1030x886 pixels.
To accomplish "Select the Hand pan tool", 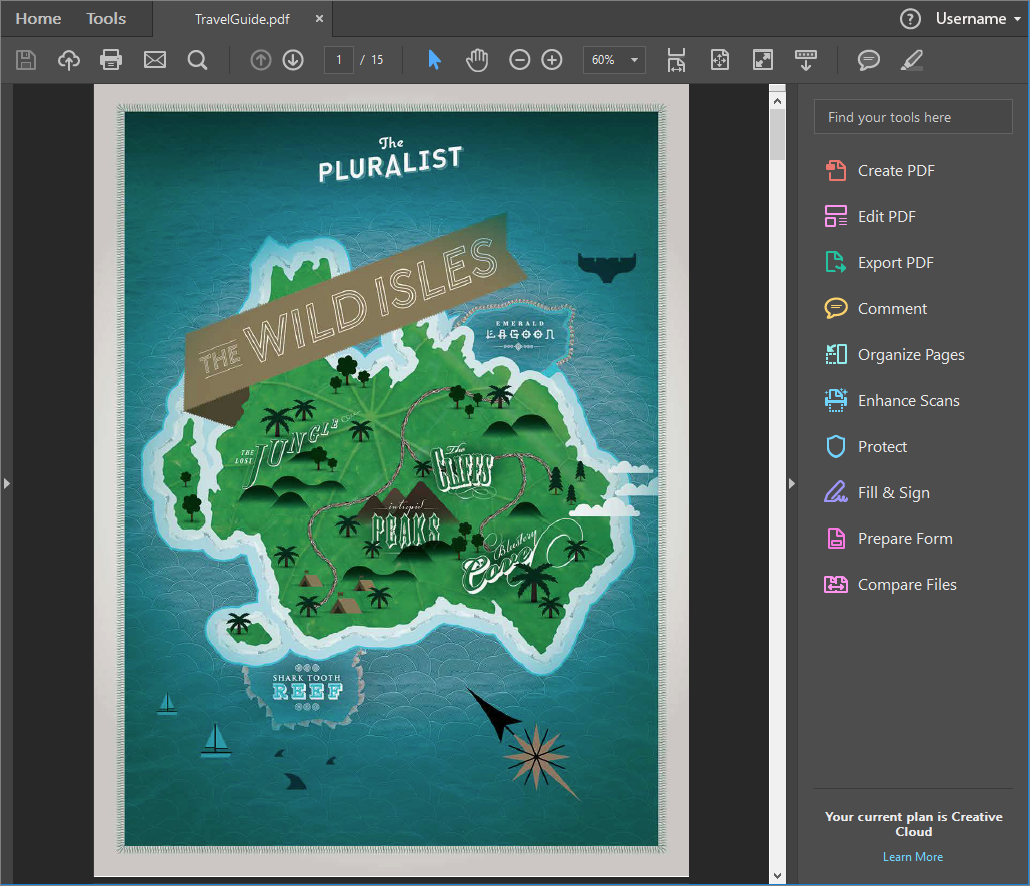I will point(477,60).
